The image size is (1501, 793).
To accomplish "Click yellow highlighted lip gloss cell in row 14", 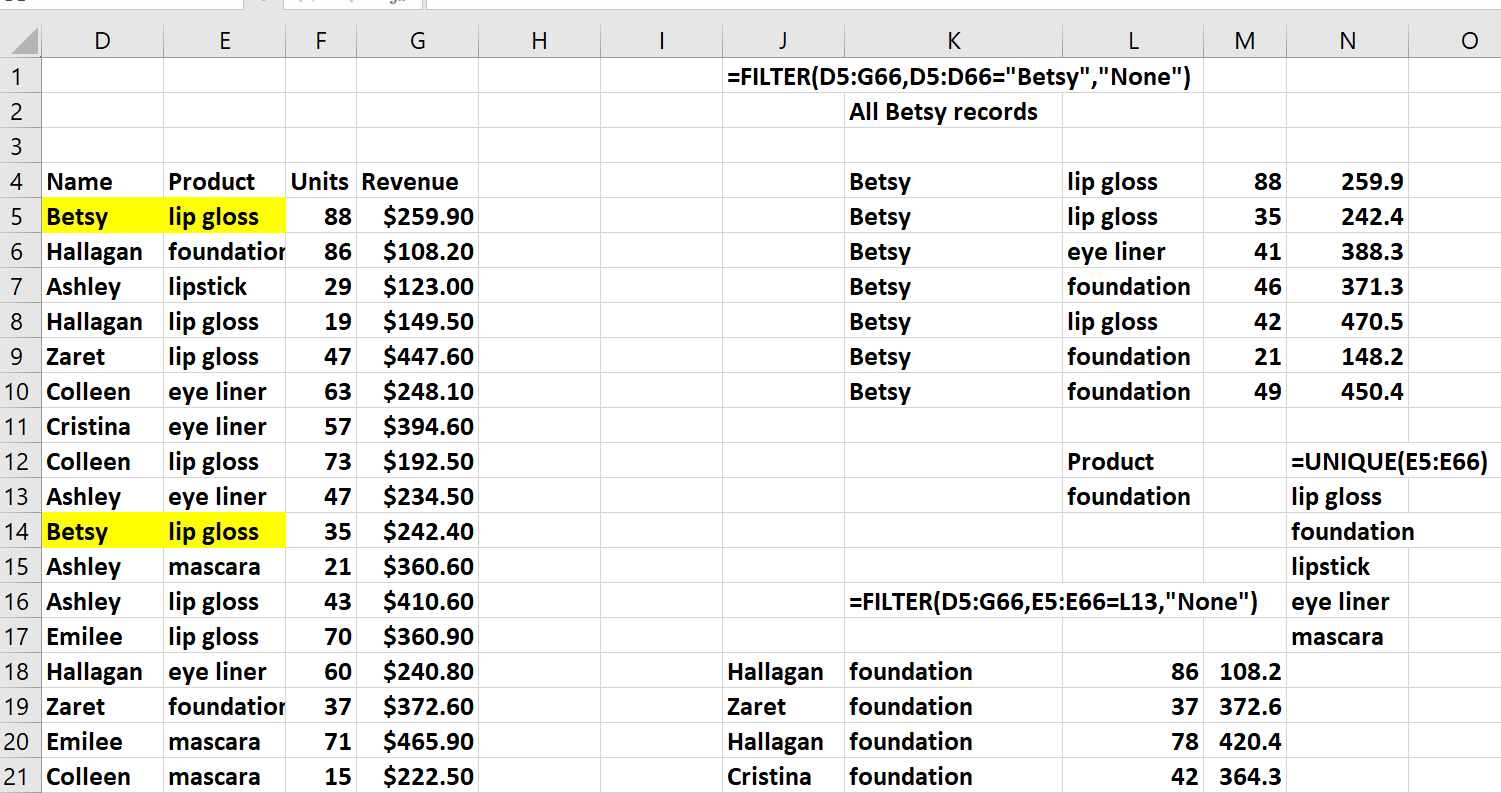I will pos(224,532).
